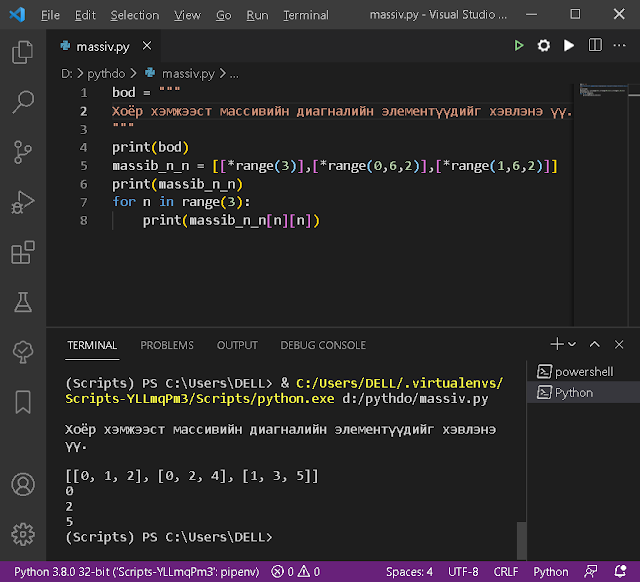The width and height of the screenshot is (640, 582).
Task: Open the View menu
Action: 187,15
